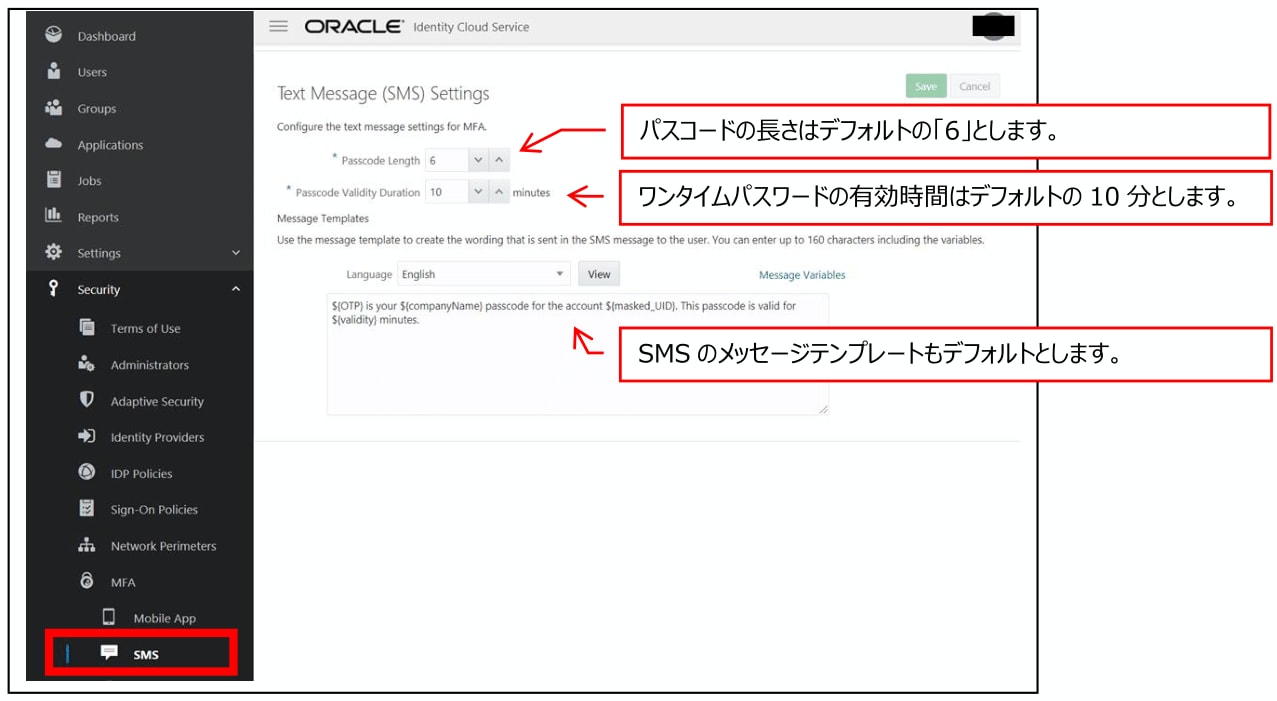Navigate to Applications
This screenshot has width=1277, height=701.
click(x=110, y=145)
